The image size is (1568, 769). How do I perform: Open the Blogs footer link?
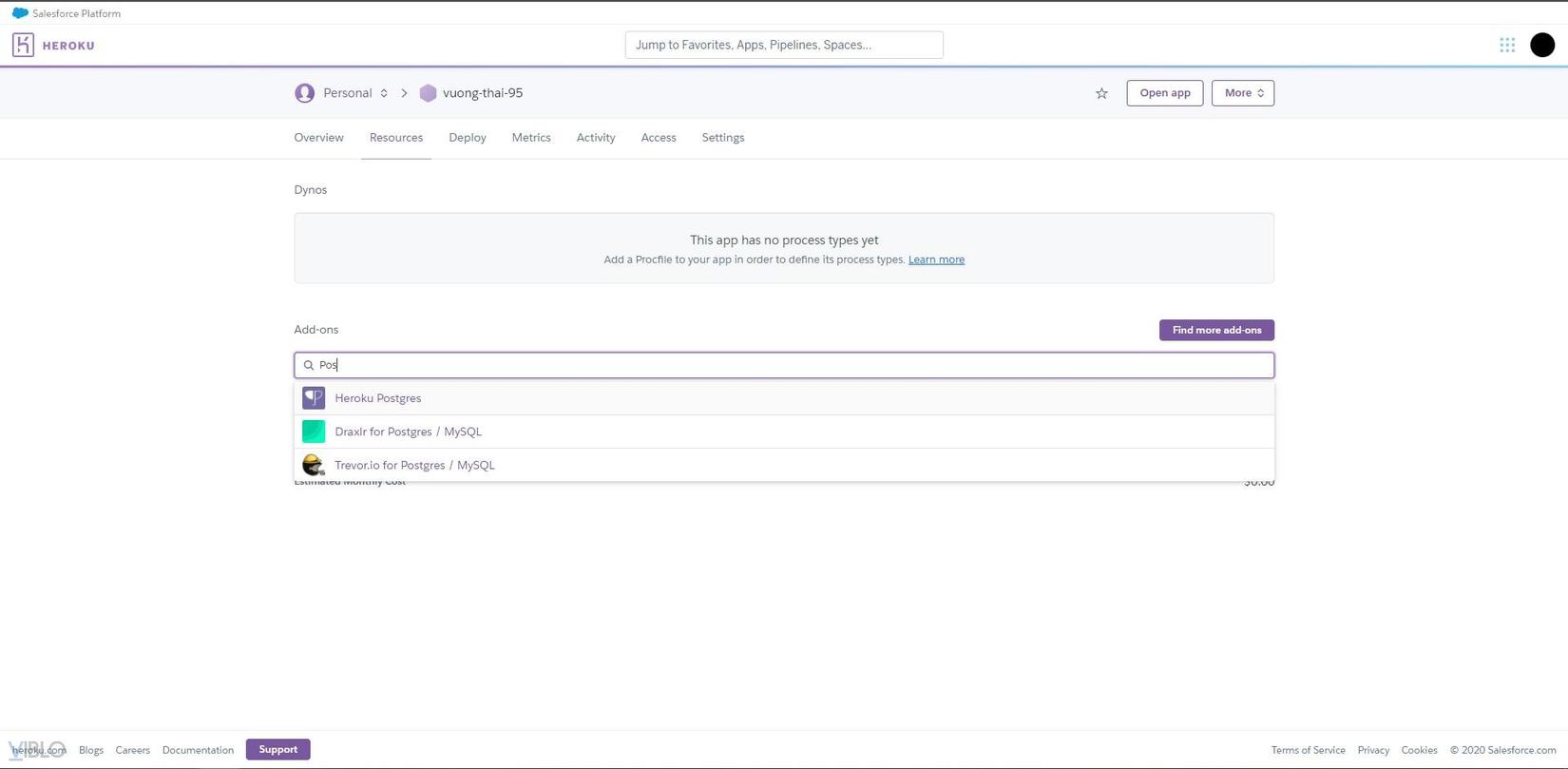click(91, 750)
